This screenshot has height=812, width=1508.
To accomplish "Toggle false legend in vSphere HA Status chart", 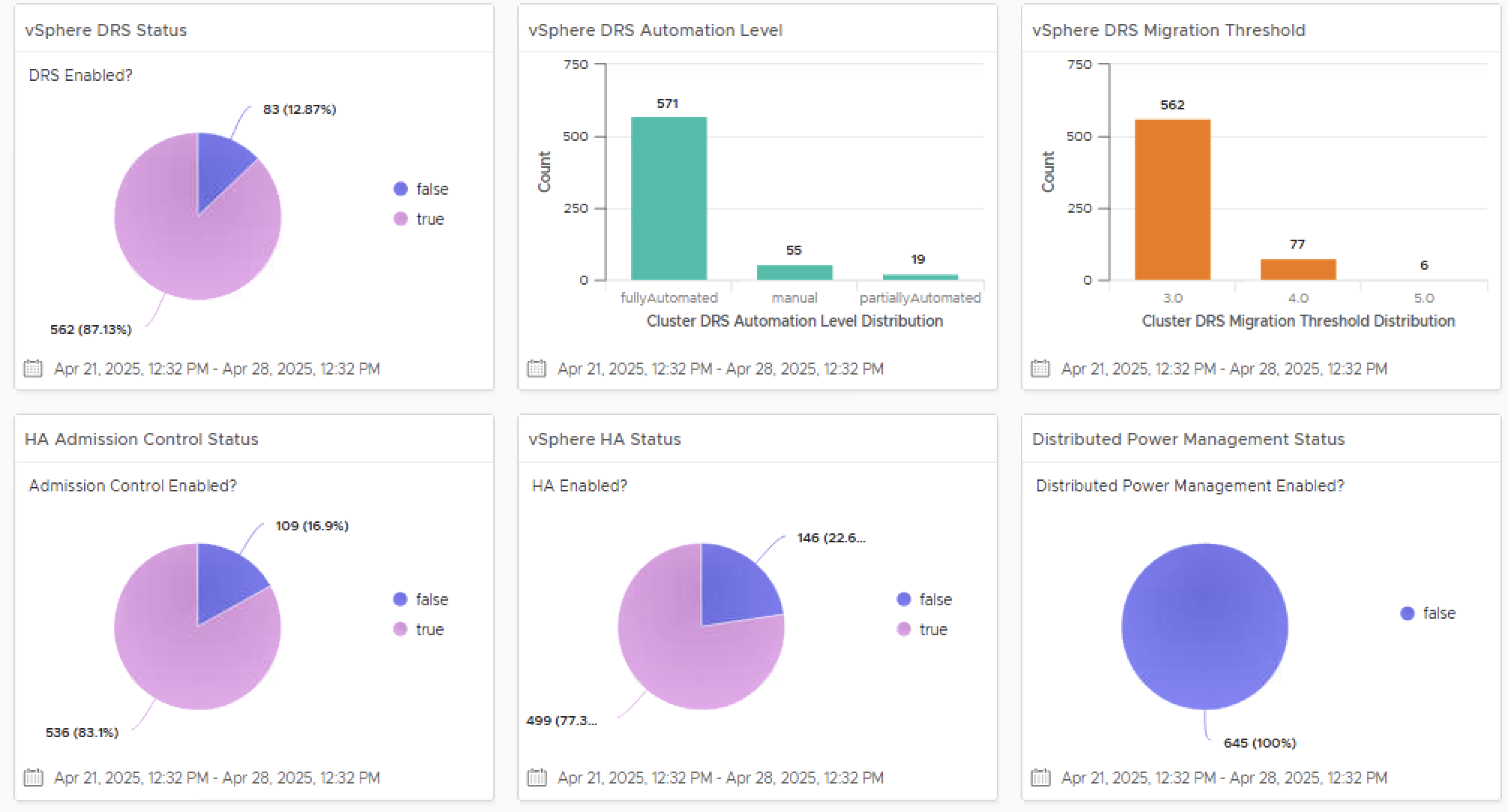I will pyautogui.click(x=925, y=599).
